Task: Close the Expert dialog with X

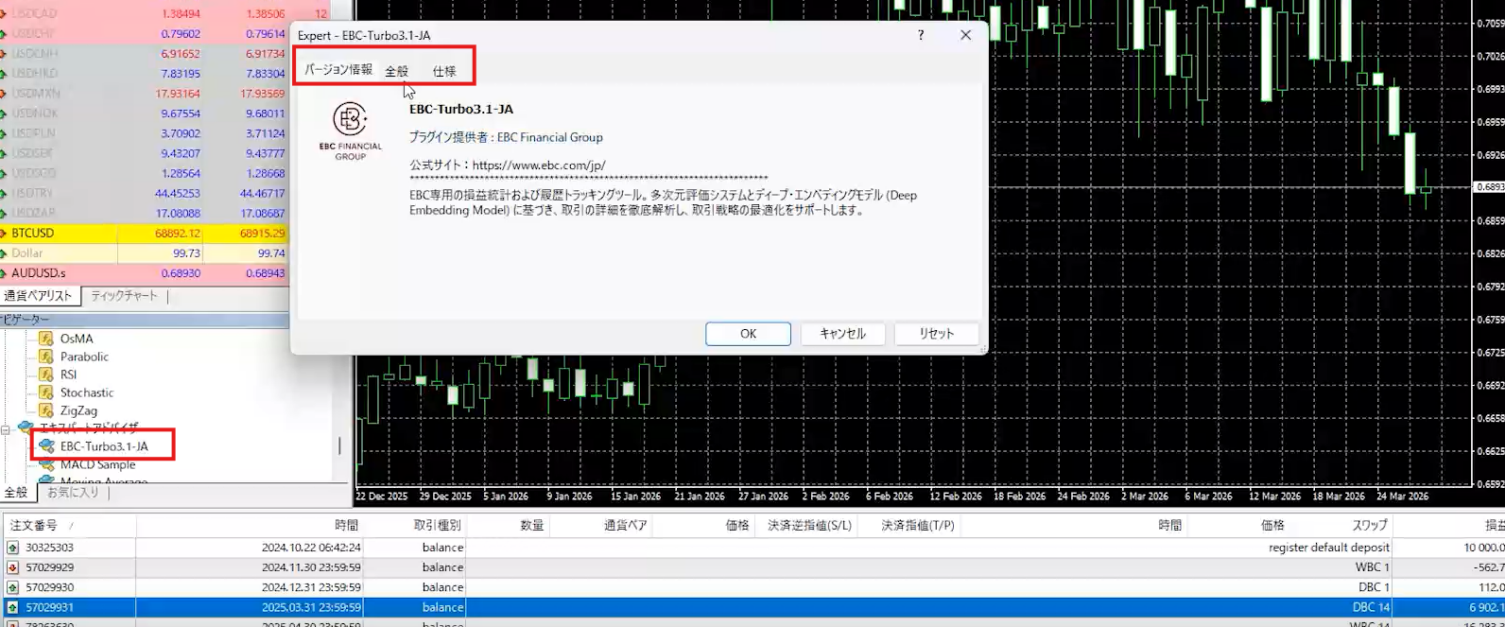Action: [966, 35]
